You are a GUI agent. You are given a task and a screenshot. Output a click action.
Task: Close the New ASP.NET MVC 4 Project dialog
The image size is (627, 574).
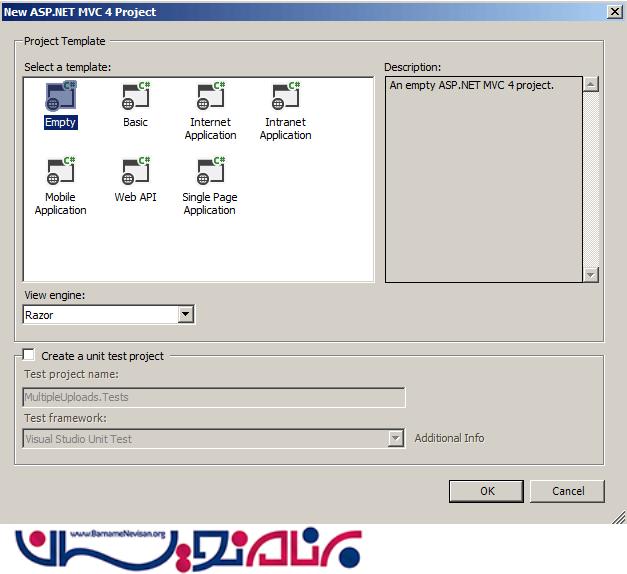[x=613, y=11]
